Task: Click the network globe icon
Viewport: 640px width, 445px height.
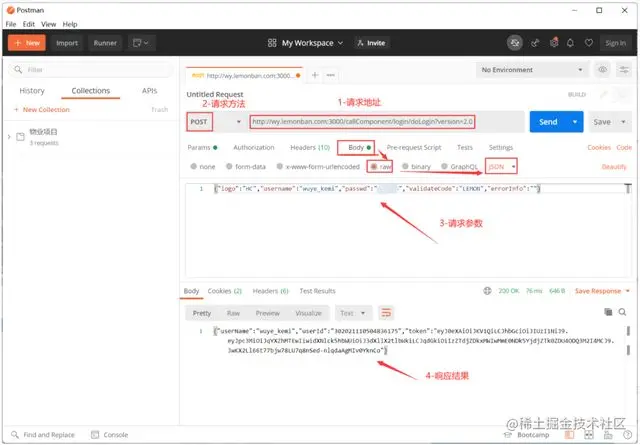Action: [x=487, y=291]
